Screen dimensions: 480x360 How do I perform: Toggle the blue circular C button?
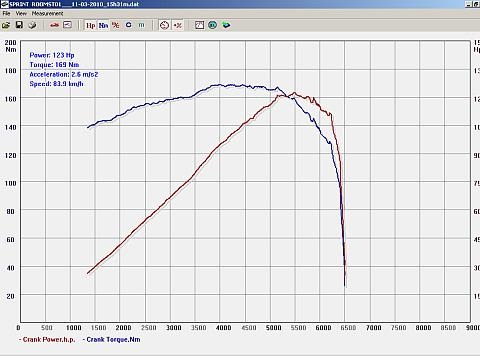[129, 25]
